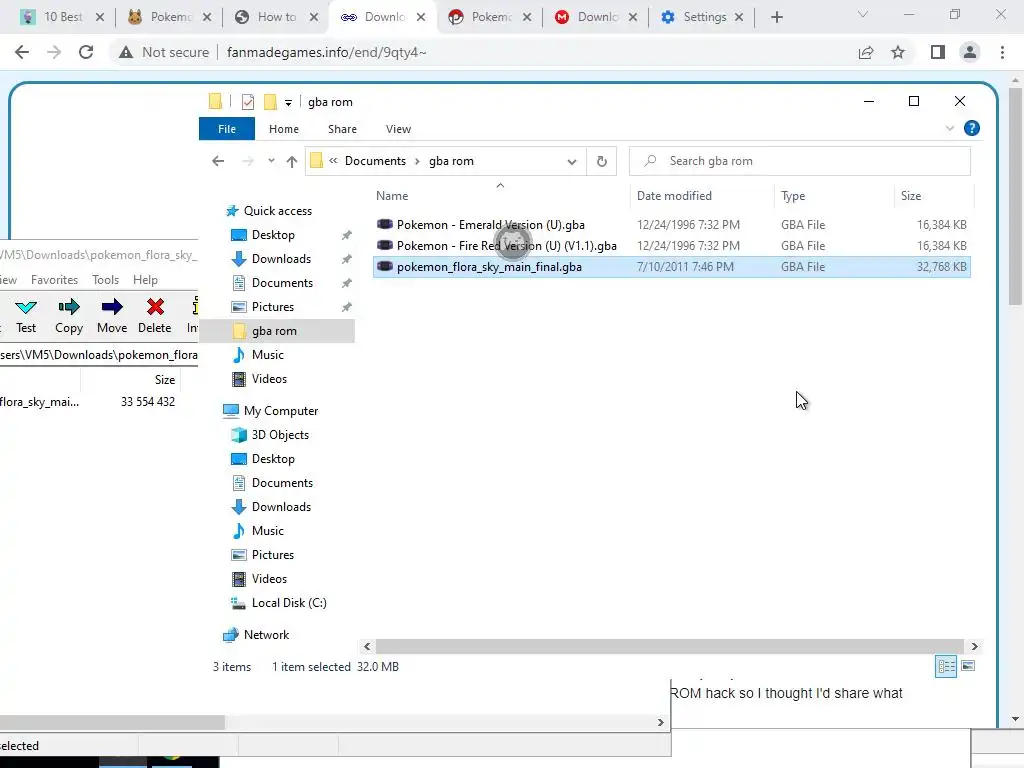The width and height of the screenshot is (1024, 768).
Task: Open Quick access in the sidebar
Action: 278,211
